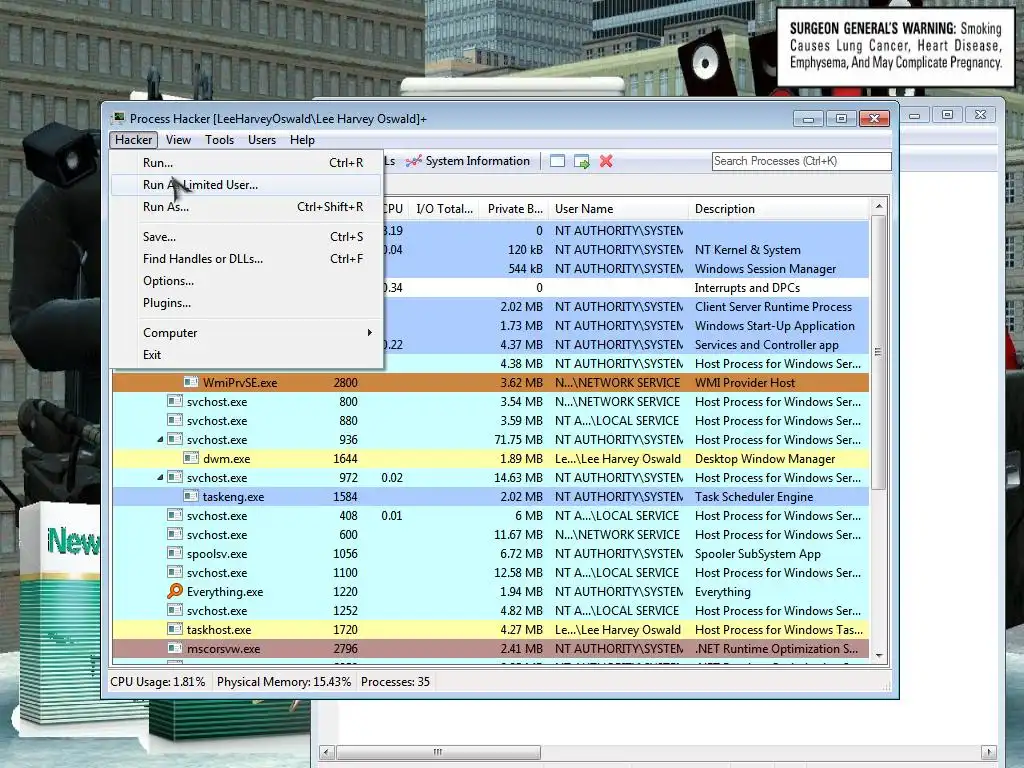Click the Everything.exe magnifier icon
This screenshot has width=1024, height=768.
click(174, 591)
